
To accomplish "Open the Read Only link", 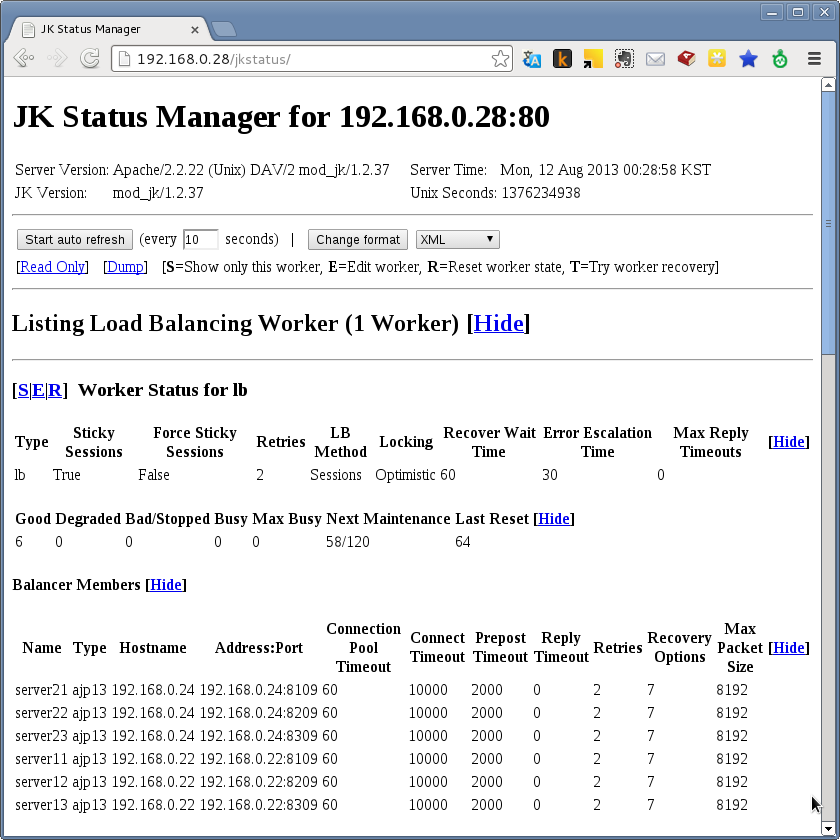I will 52,267.
